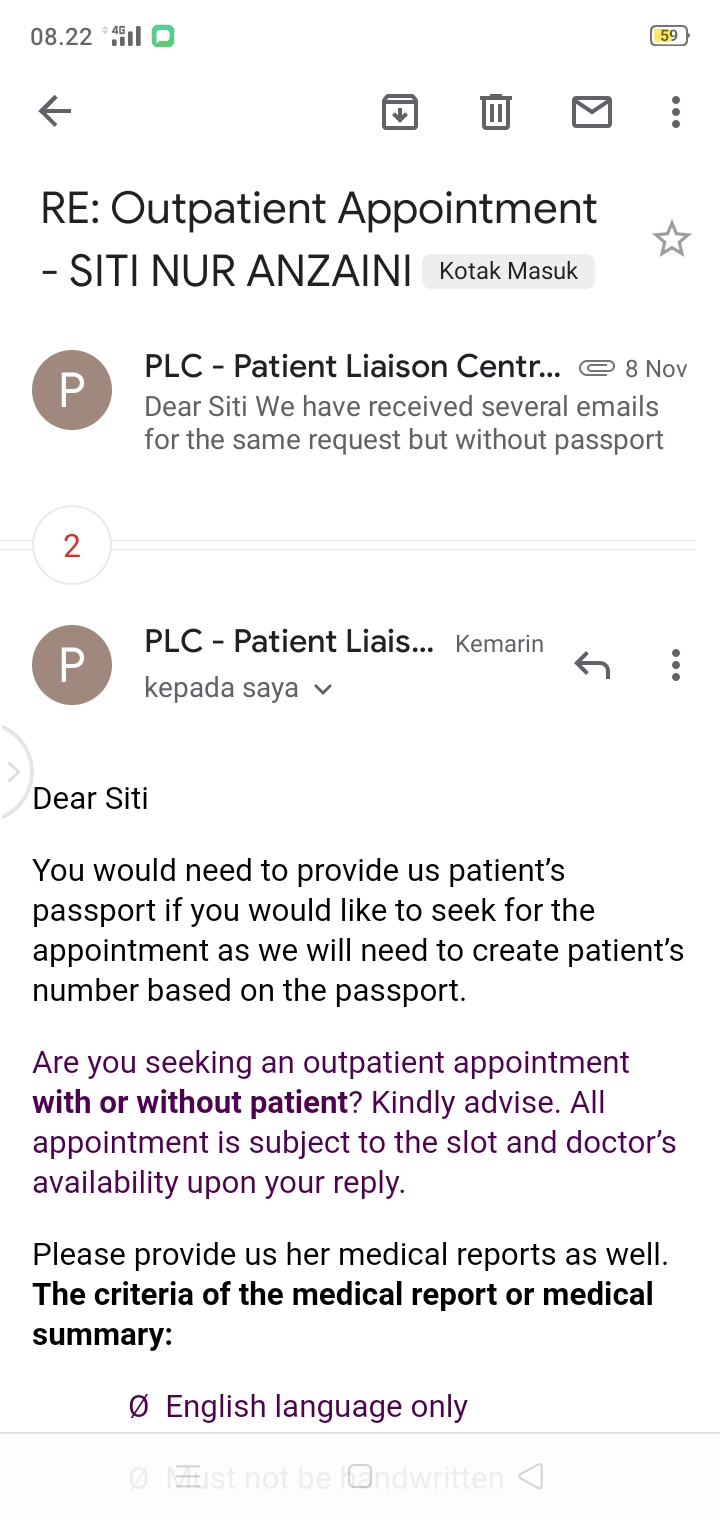
Task: Tap first message sender avatar P
Action: (x=72, y=390)
